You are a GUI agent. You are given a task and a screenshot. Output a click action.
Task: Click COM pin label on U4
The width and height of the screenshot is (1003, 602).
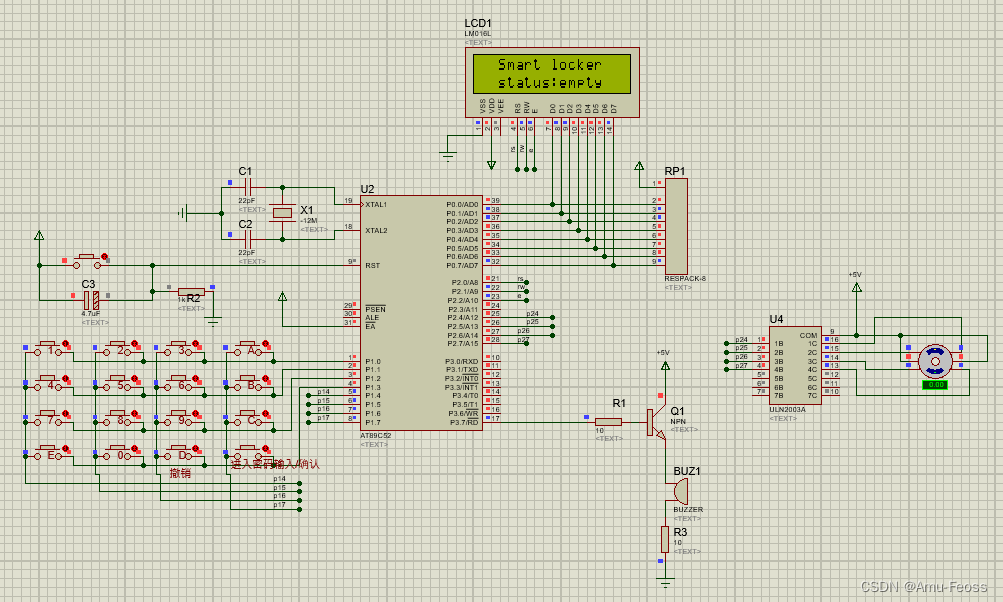[x=808, y=335]
